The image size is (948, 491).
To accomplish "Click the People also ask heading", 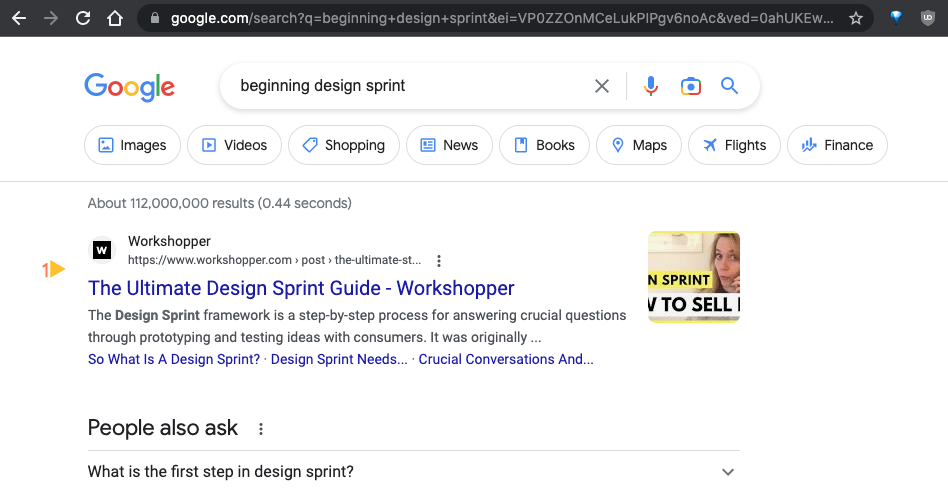I will coord(163,428).
